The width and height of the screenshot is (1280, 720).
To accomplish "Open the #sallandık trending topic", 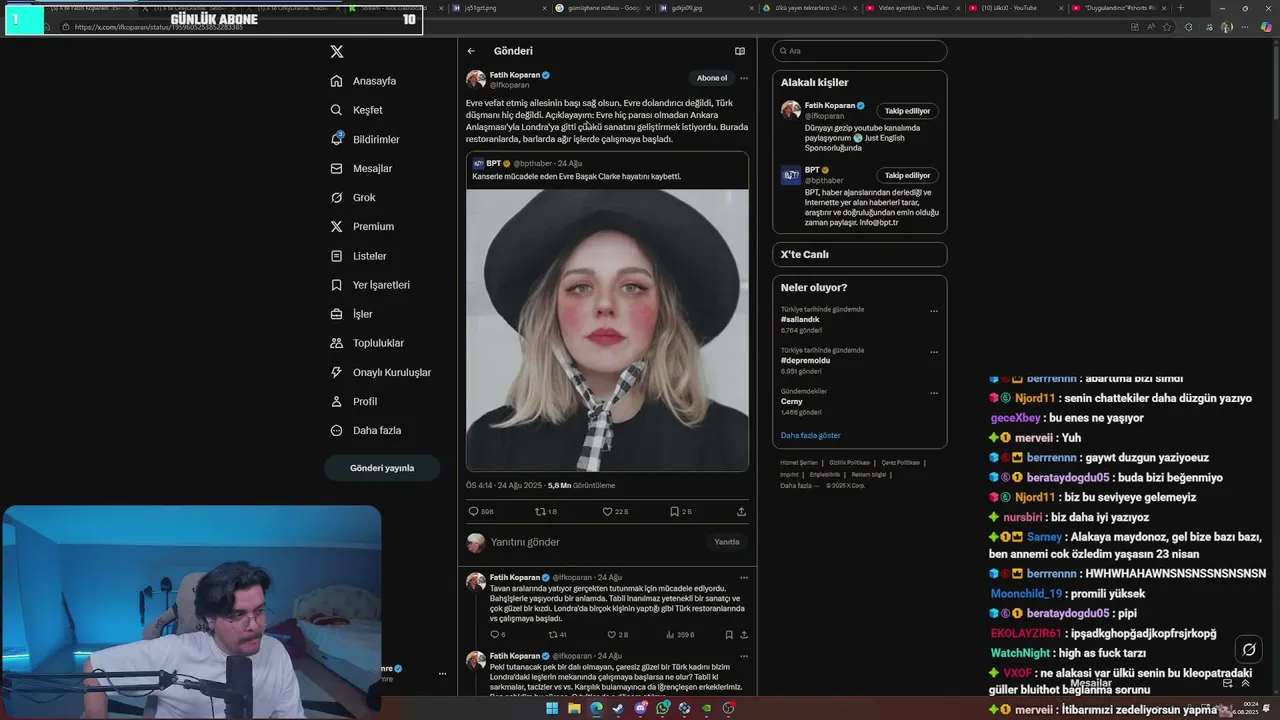I will tap(800, 319).
